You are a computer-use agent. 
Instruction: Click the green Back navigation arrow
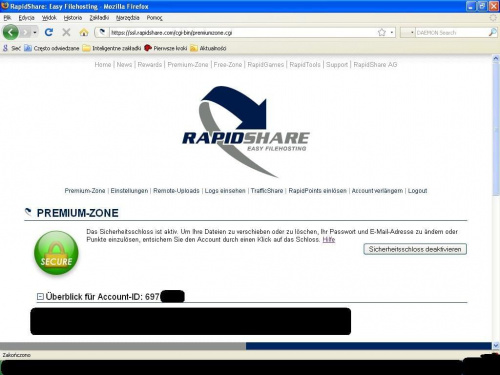pos(11,32)
